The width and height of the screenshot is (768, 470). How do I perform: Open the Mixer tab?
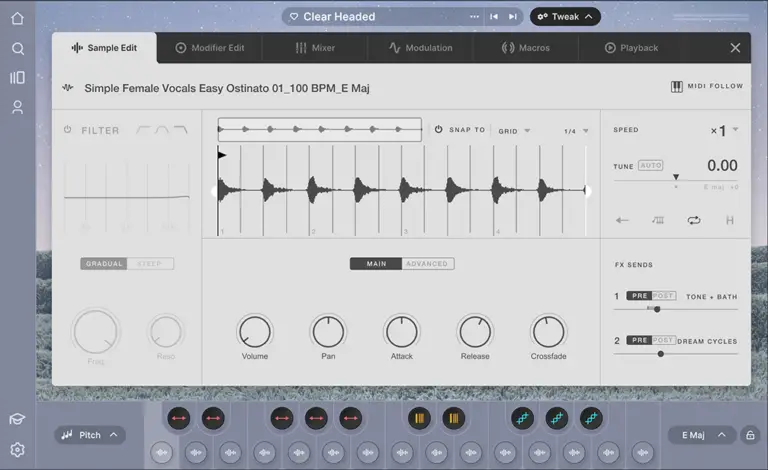(315, 47)
